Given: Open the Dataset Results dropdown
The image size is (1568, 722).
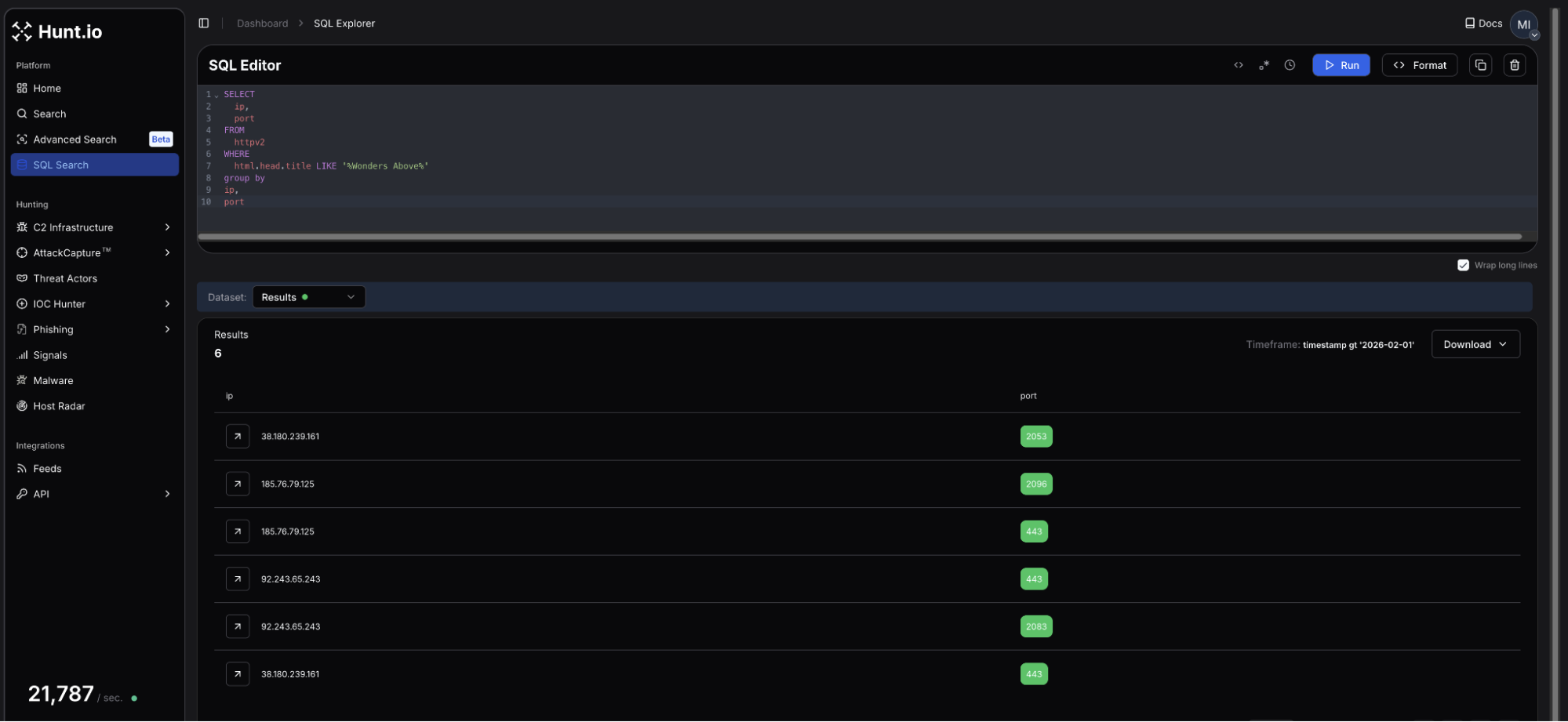Looking at the screenshot, I should [308, 297].
